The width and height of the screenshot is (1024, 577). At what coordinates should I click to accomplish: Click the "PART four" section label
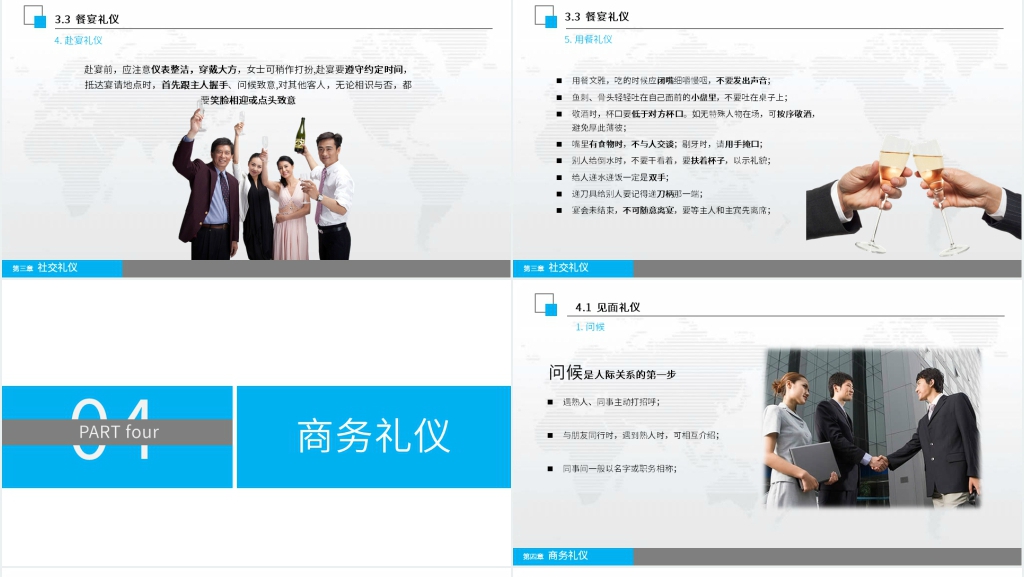click(x=118, y=433)
